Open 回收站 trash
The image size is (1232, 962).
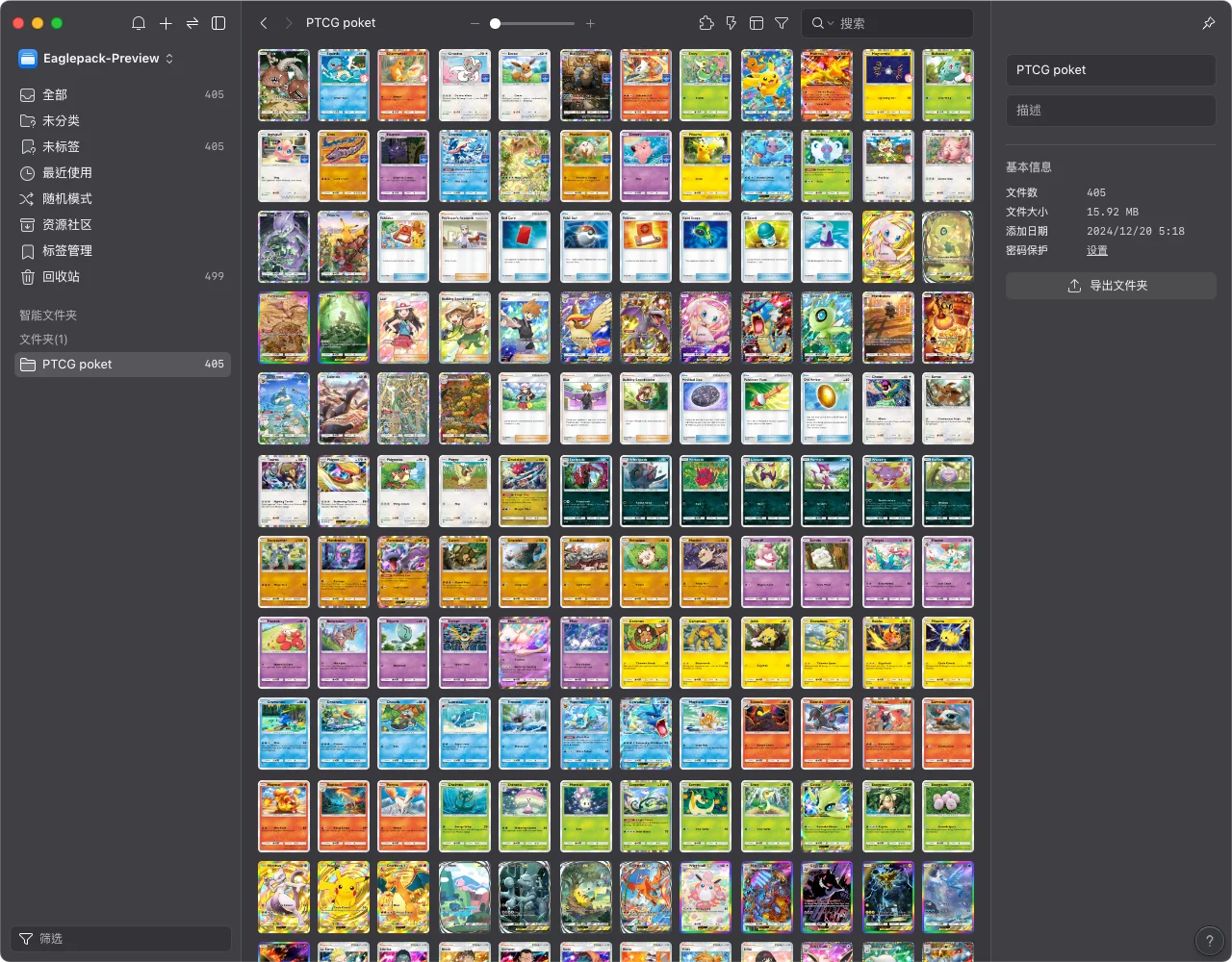(122, 276)
